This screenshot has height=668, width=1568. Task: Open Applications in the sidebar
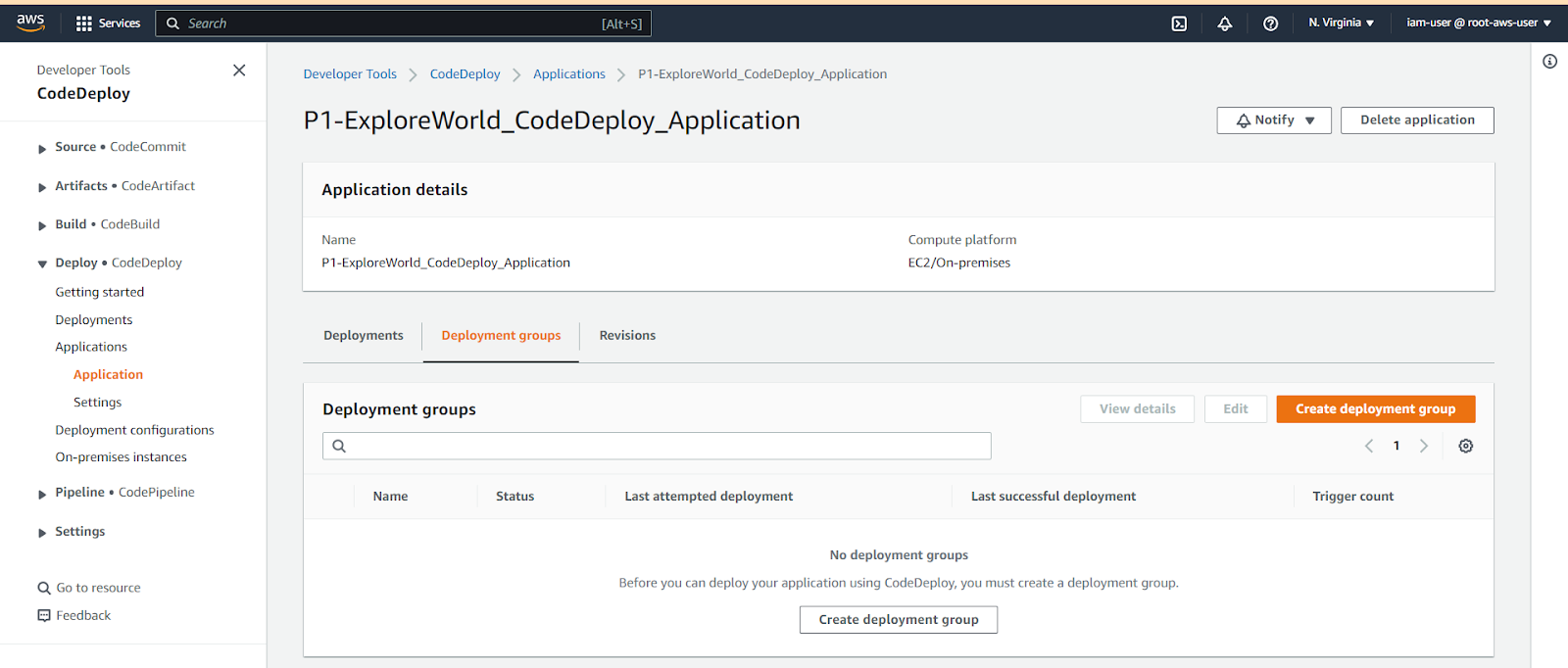tap(91, 347)
